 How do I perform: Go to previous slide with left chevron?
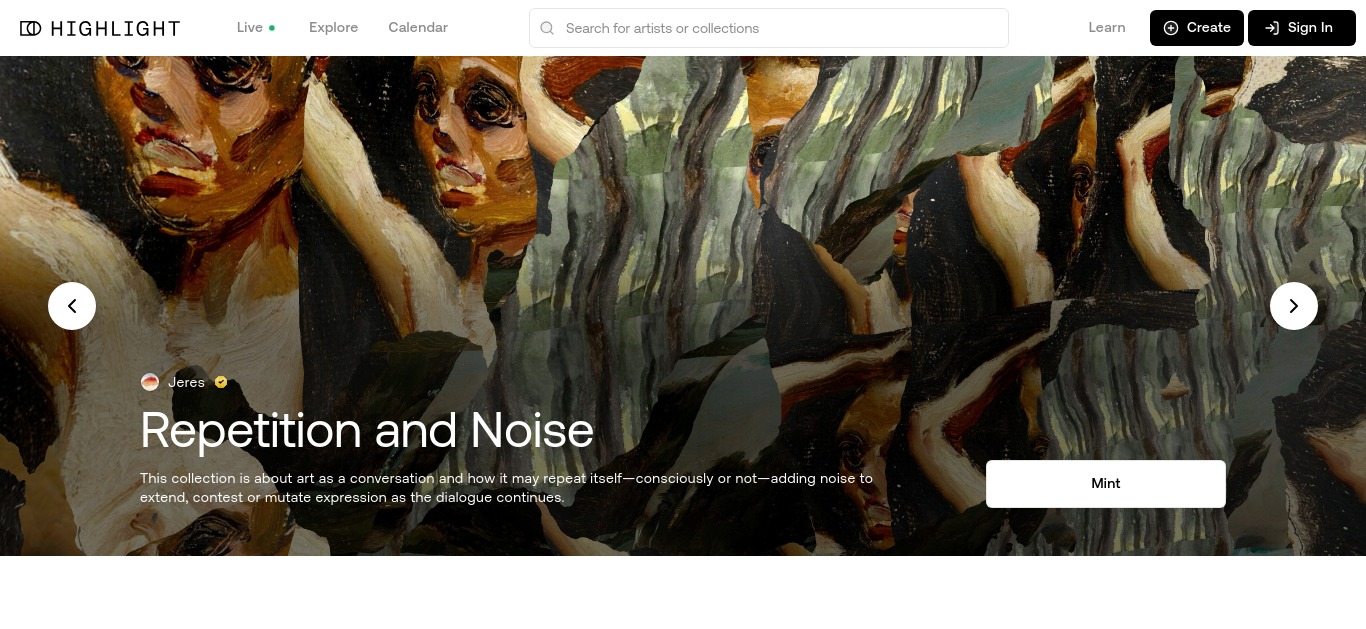pos(72,306)
